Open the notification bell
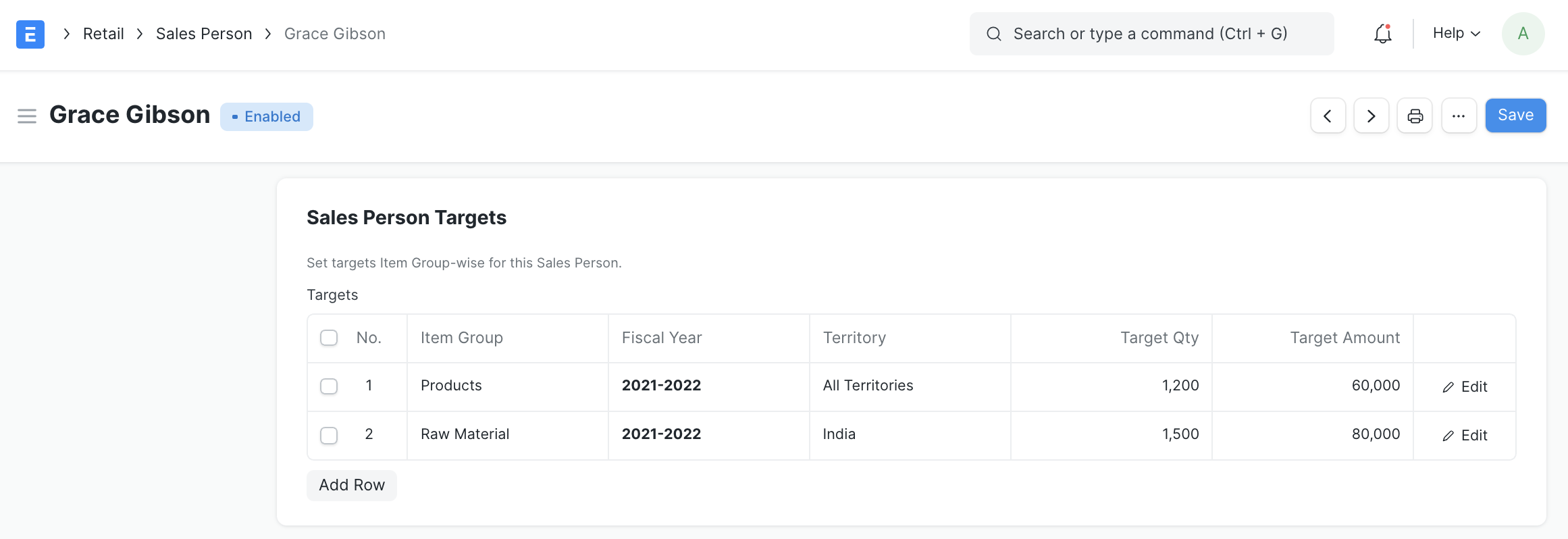The image size is (1568, 539). tap(1382, 33)
